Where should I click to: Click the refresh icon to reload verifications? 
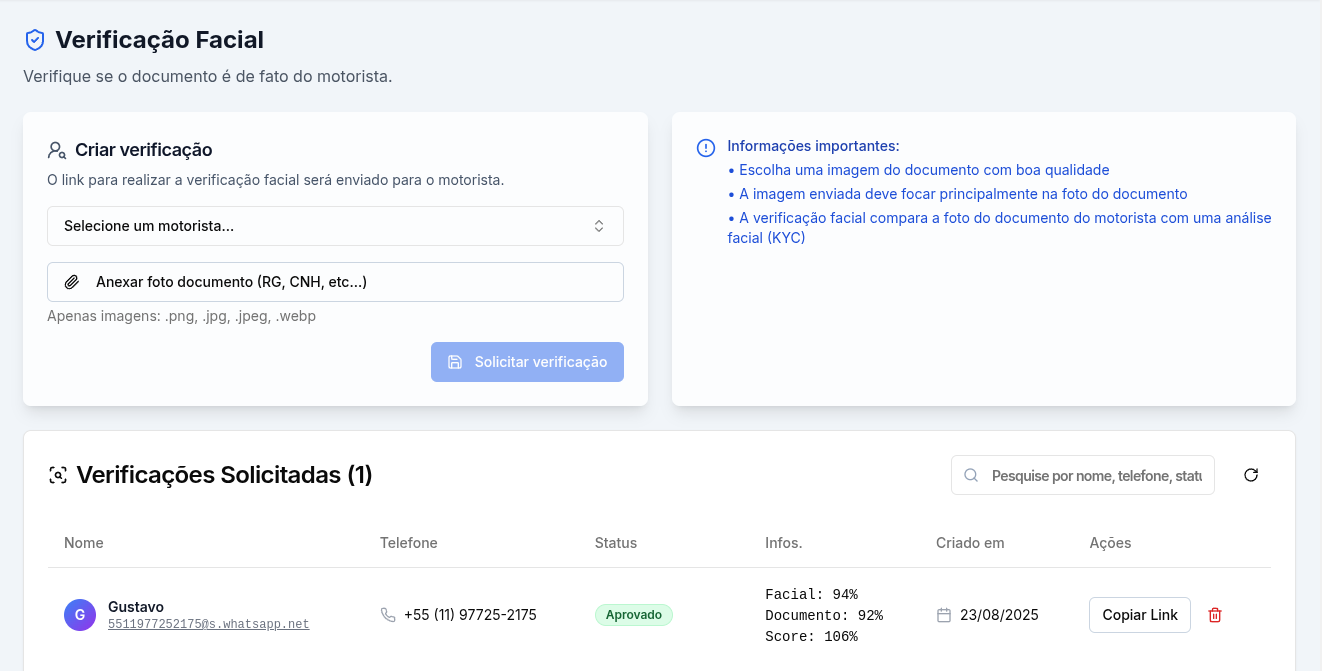pyautogui.click(x=1251, y=475)
